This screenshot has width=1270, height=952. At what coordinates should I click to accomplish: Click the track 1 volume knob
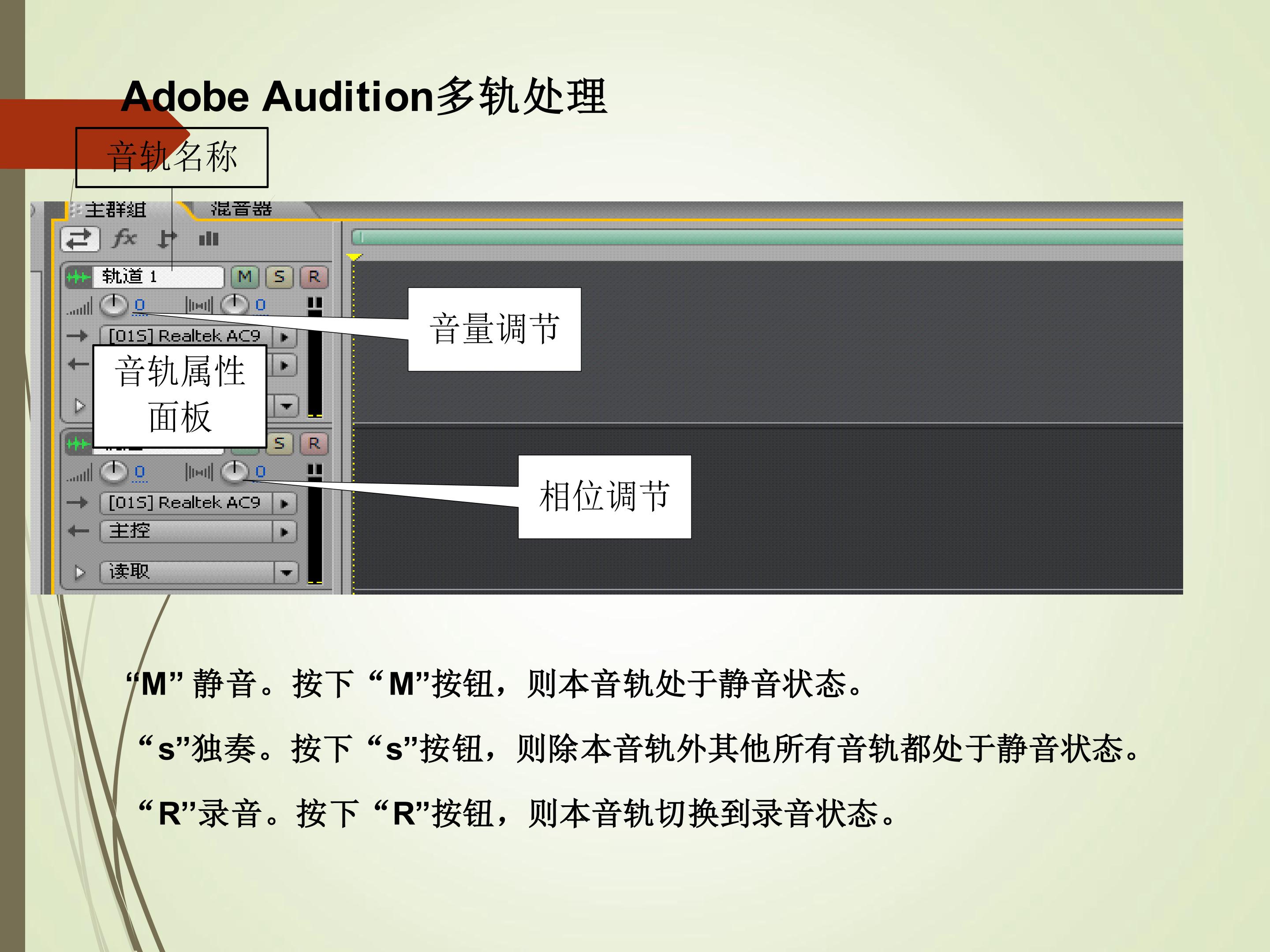point(114,305)
